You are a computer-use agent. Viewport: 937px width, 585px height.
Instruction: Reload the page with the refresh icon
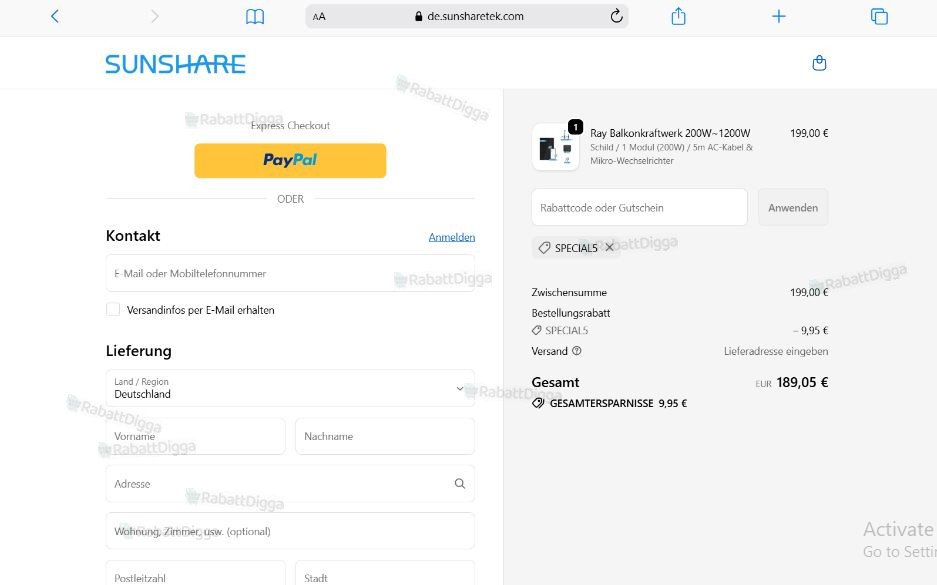pos(617,16)
